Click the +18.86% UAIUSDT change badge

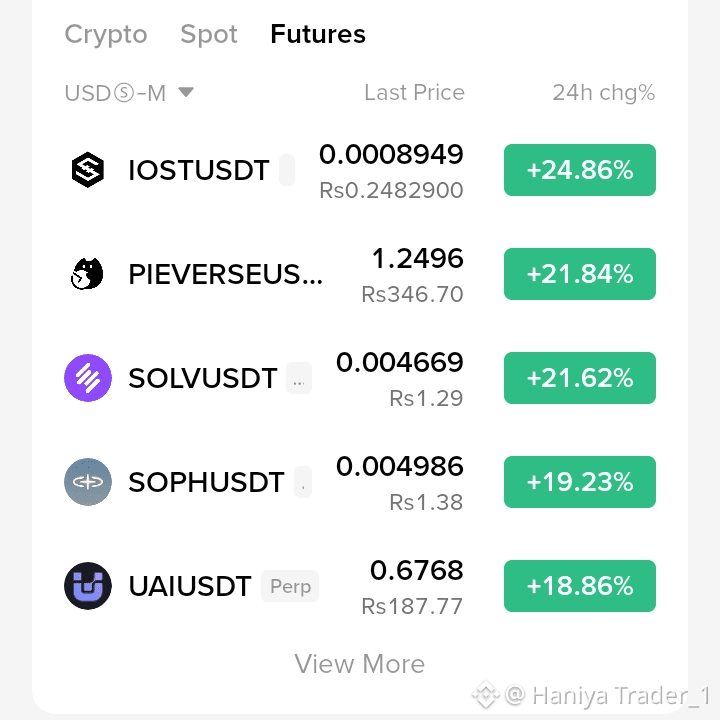click(x=579, y=586)
